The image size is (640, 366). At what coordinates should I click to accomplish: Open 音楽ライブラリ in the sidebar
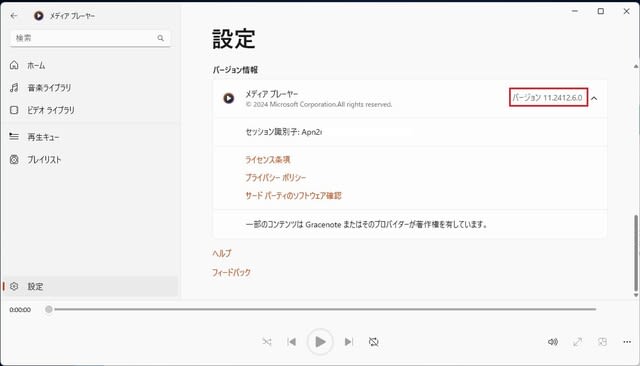pyautogui.click(x=90, y=88)
